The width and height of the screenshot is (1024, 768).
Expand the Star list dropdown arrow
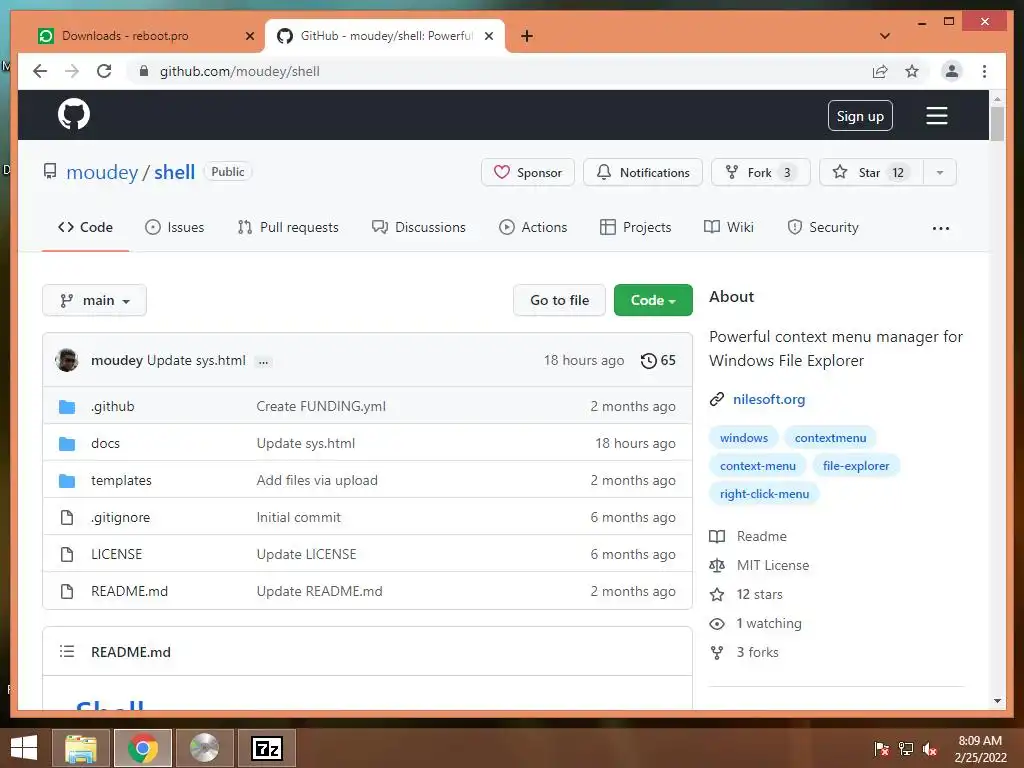click(940, 172)
